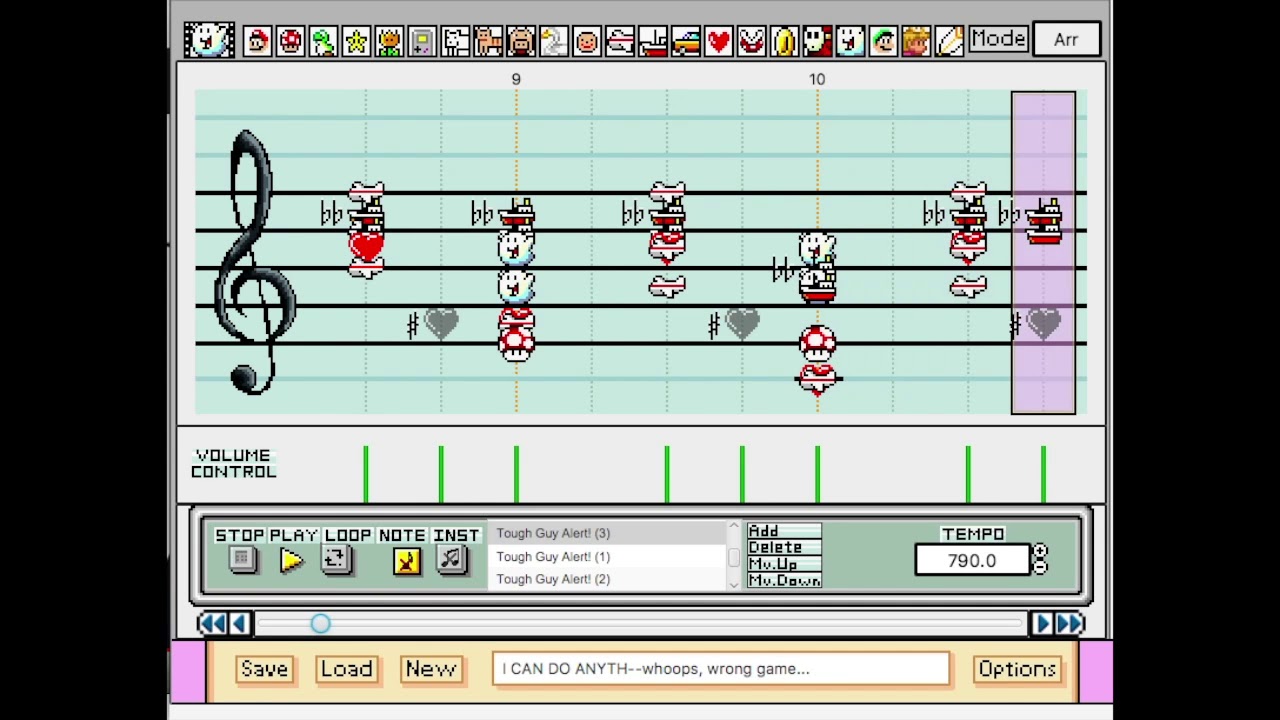The width and height of the screenshot is (1280, 720).
Task: Click the measure 10 number marker
Action: (817, 79)
